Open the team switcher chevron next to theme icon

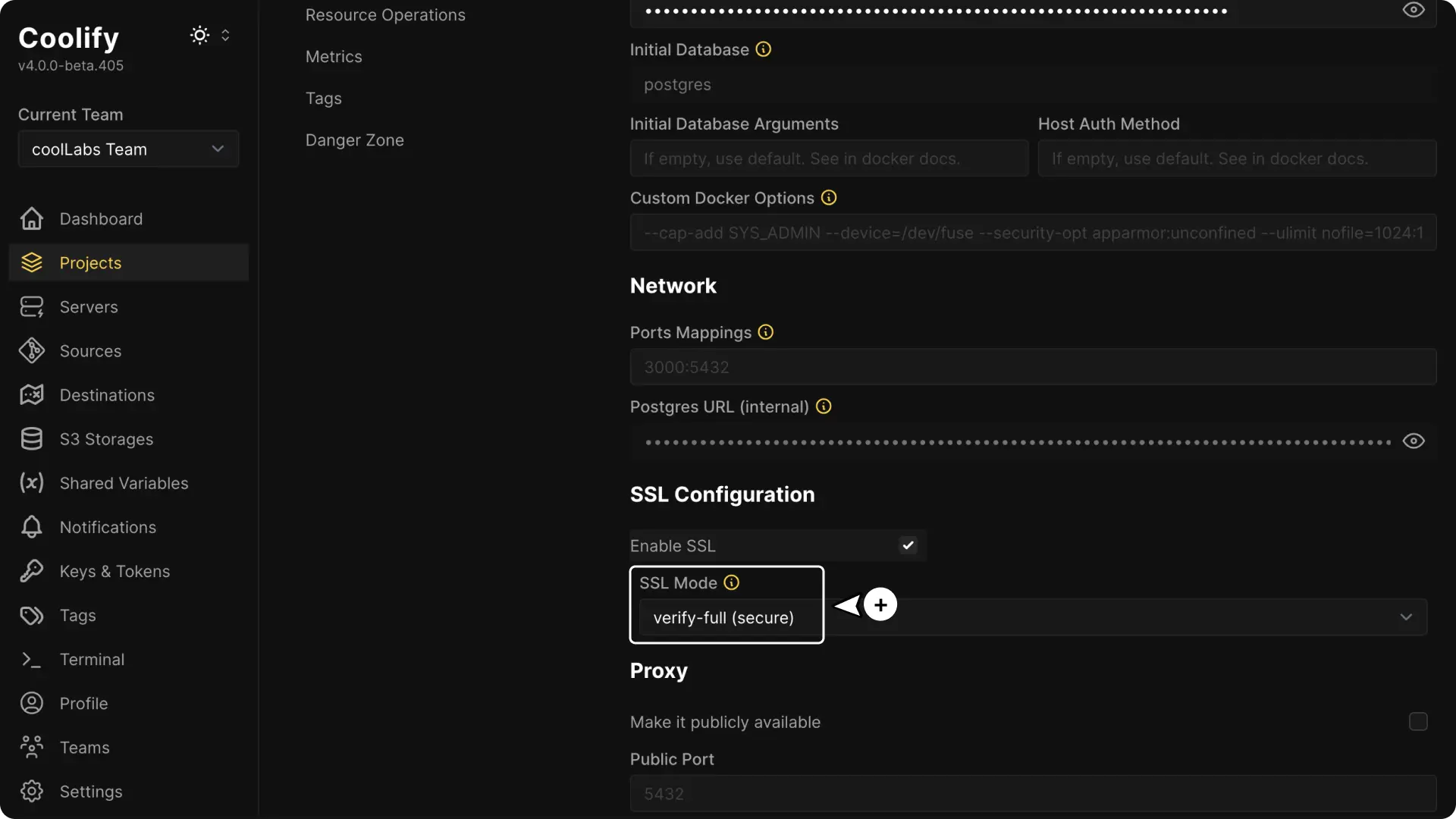click(x=226, y=35)
